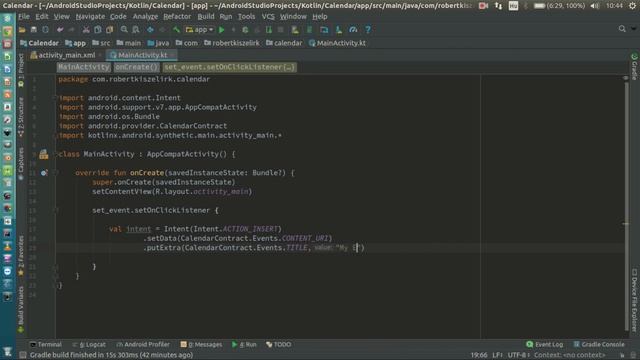Click the Open folder toolbar icon

pos(22,30)
